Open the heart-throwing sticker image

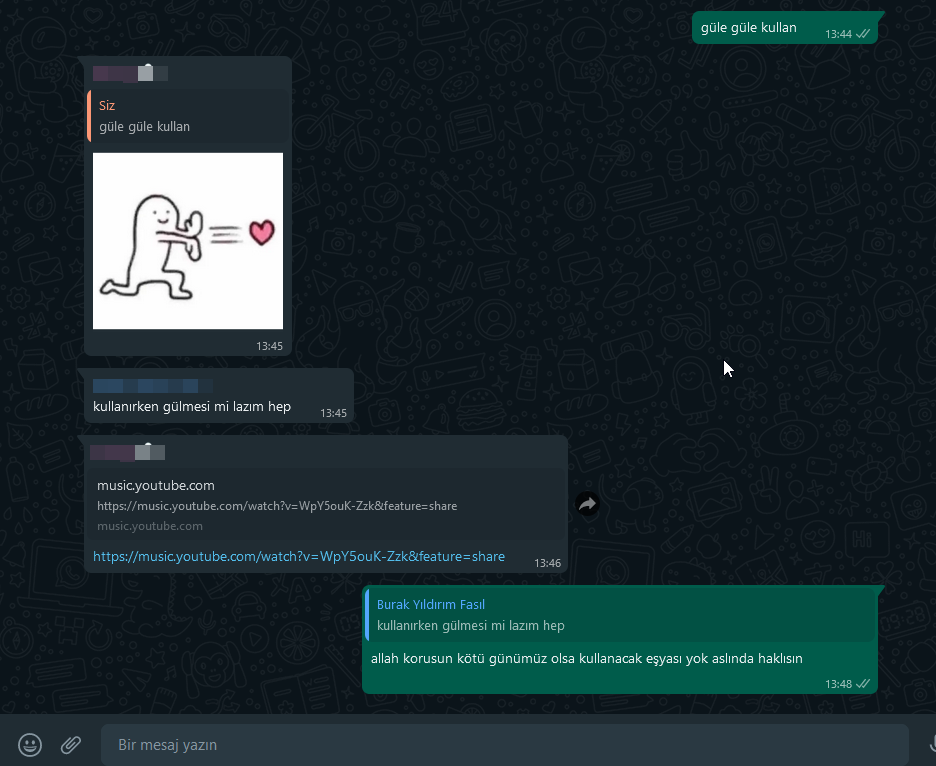[x=188, y=241]
